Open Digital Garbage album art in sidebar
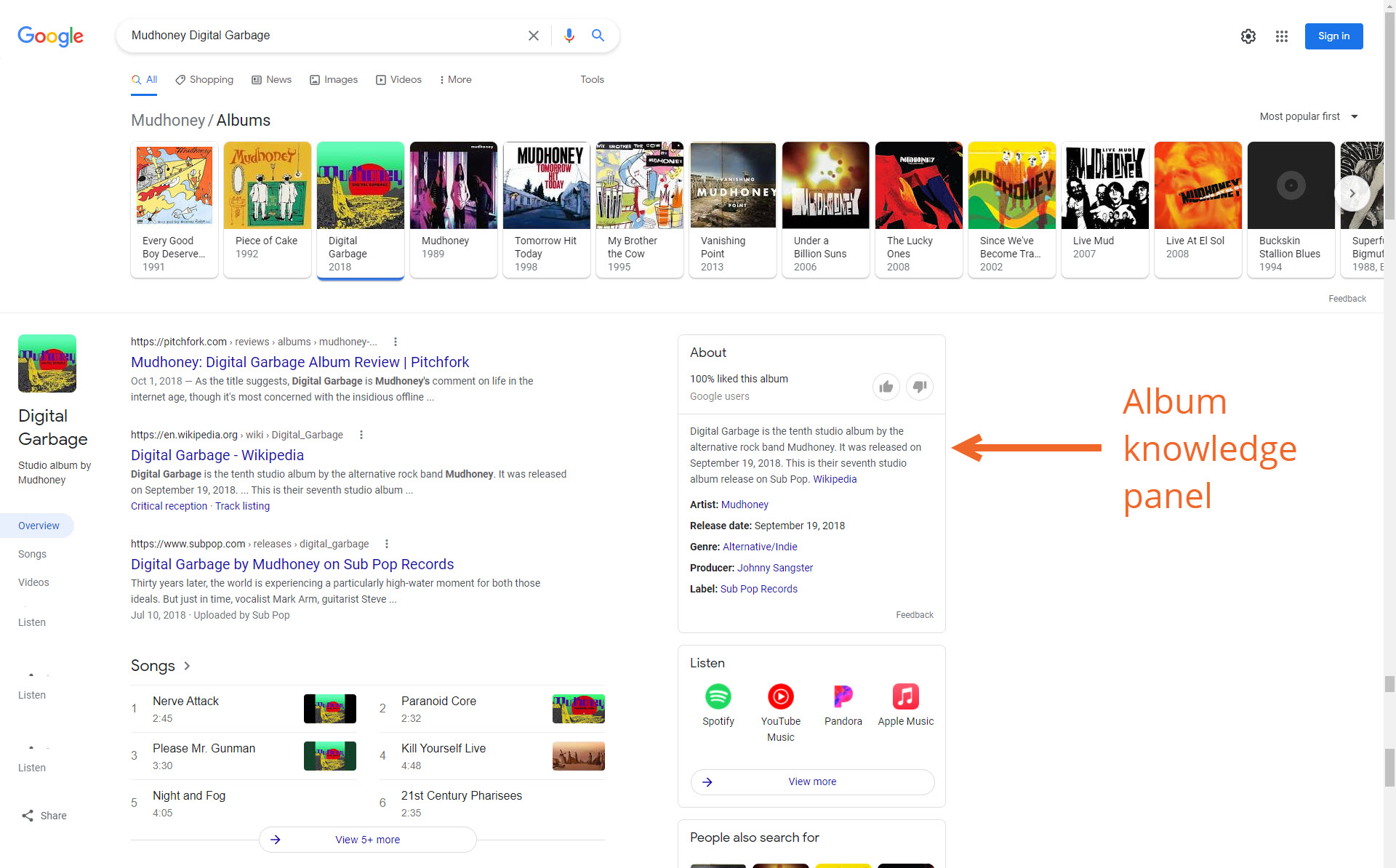The height and width of the screenshot is (868, 1396). tap(47, 363)
